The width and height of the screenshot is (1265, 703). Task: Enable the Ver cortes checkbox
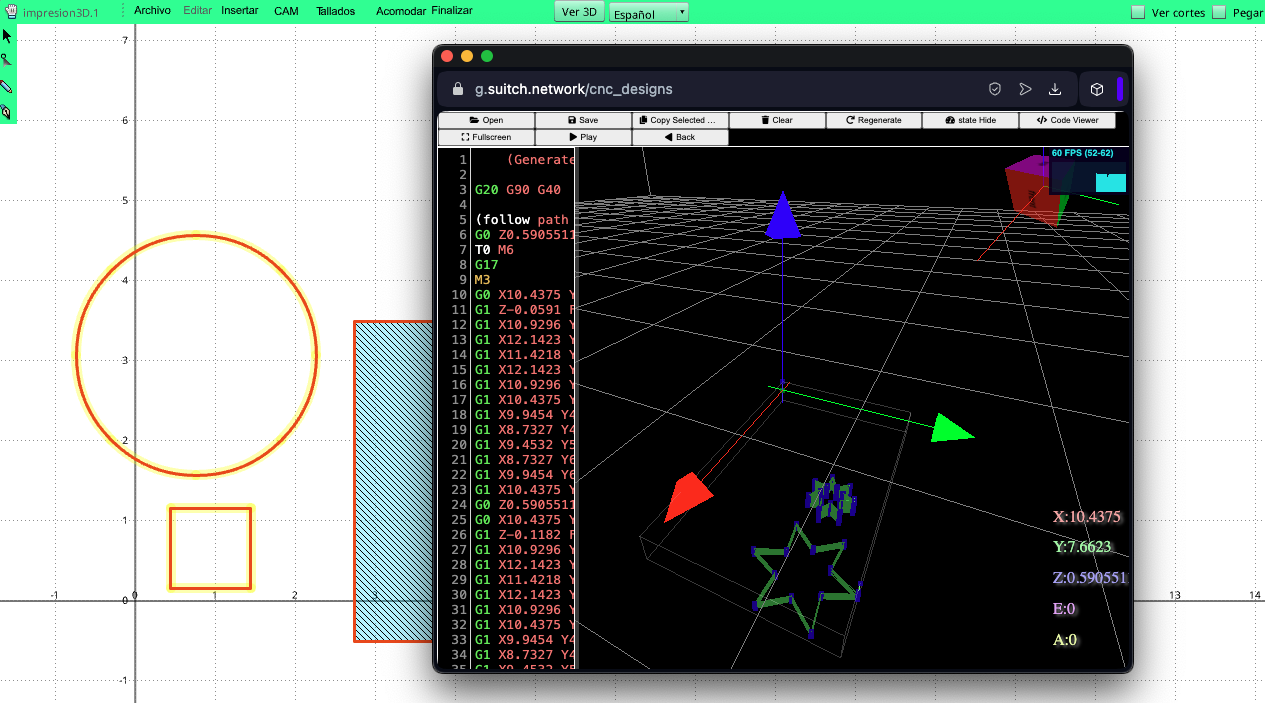pyautogui.click(x=1138, y=13)
